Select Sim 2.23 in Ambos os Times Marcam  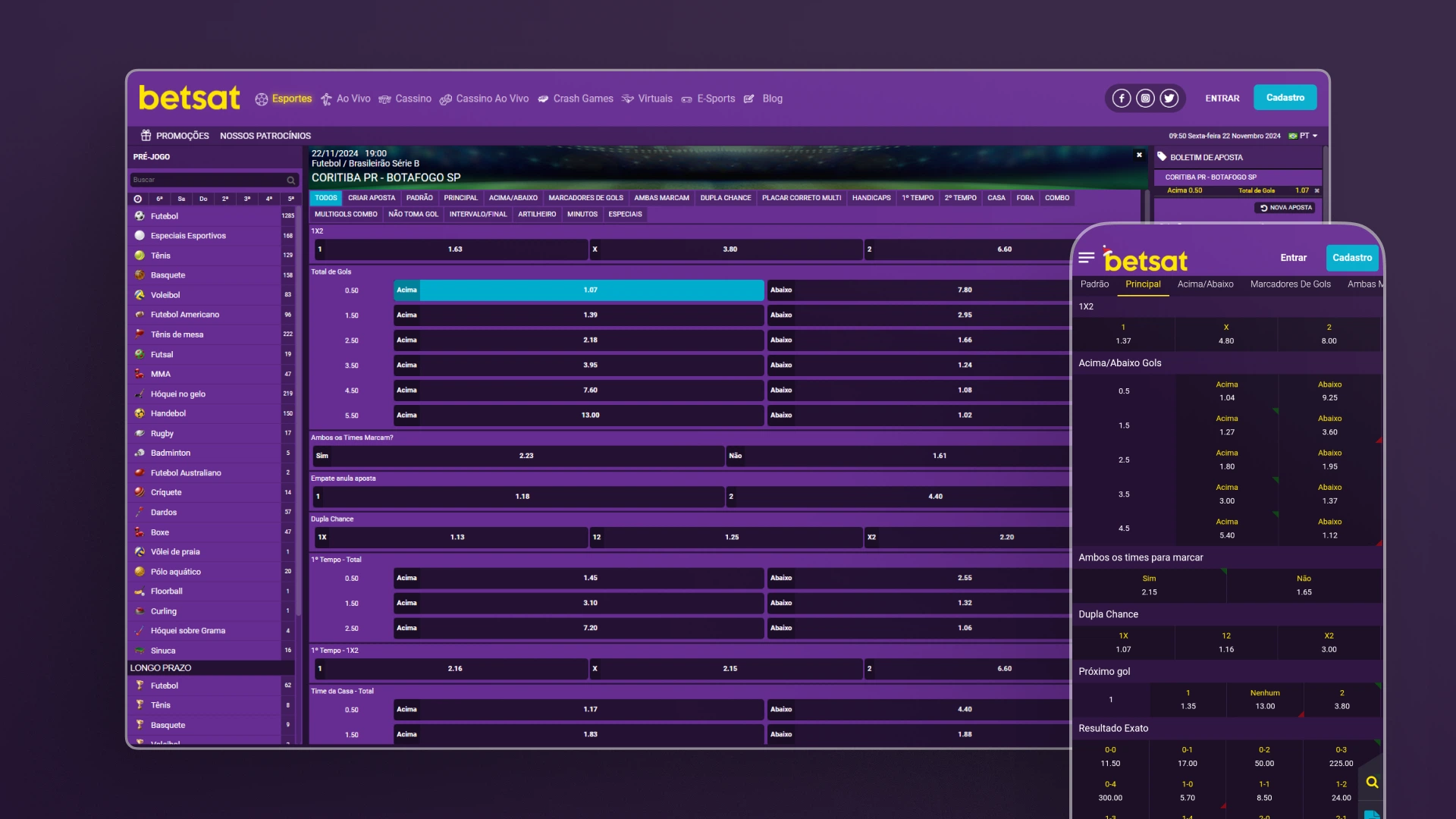[x=519, y=456]
